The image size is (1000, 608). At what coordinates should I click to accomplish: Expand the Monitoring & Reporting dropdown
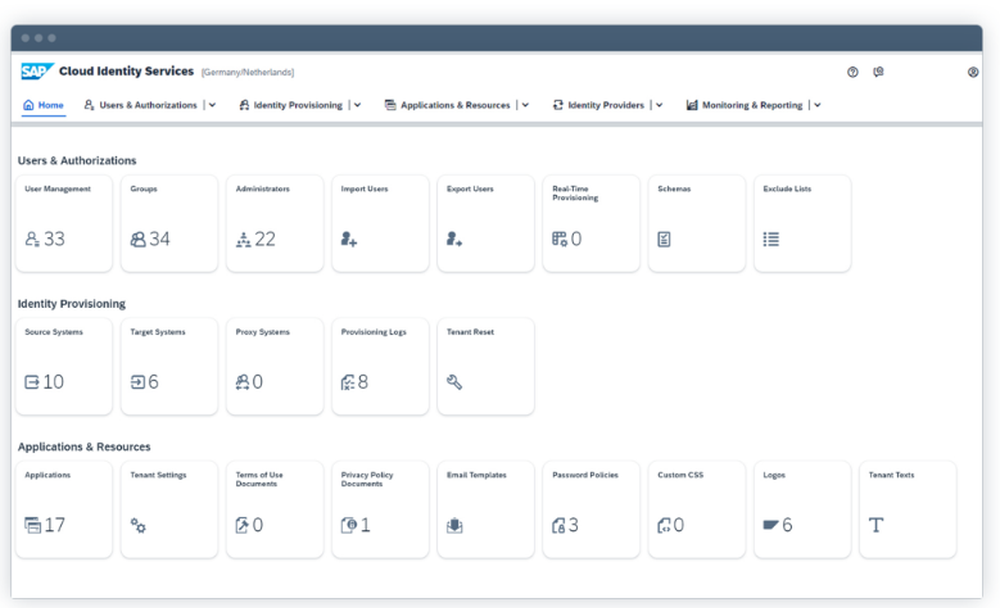click(816, 104)
